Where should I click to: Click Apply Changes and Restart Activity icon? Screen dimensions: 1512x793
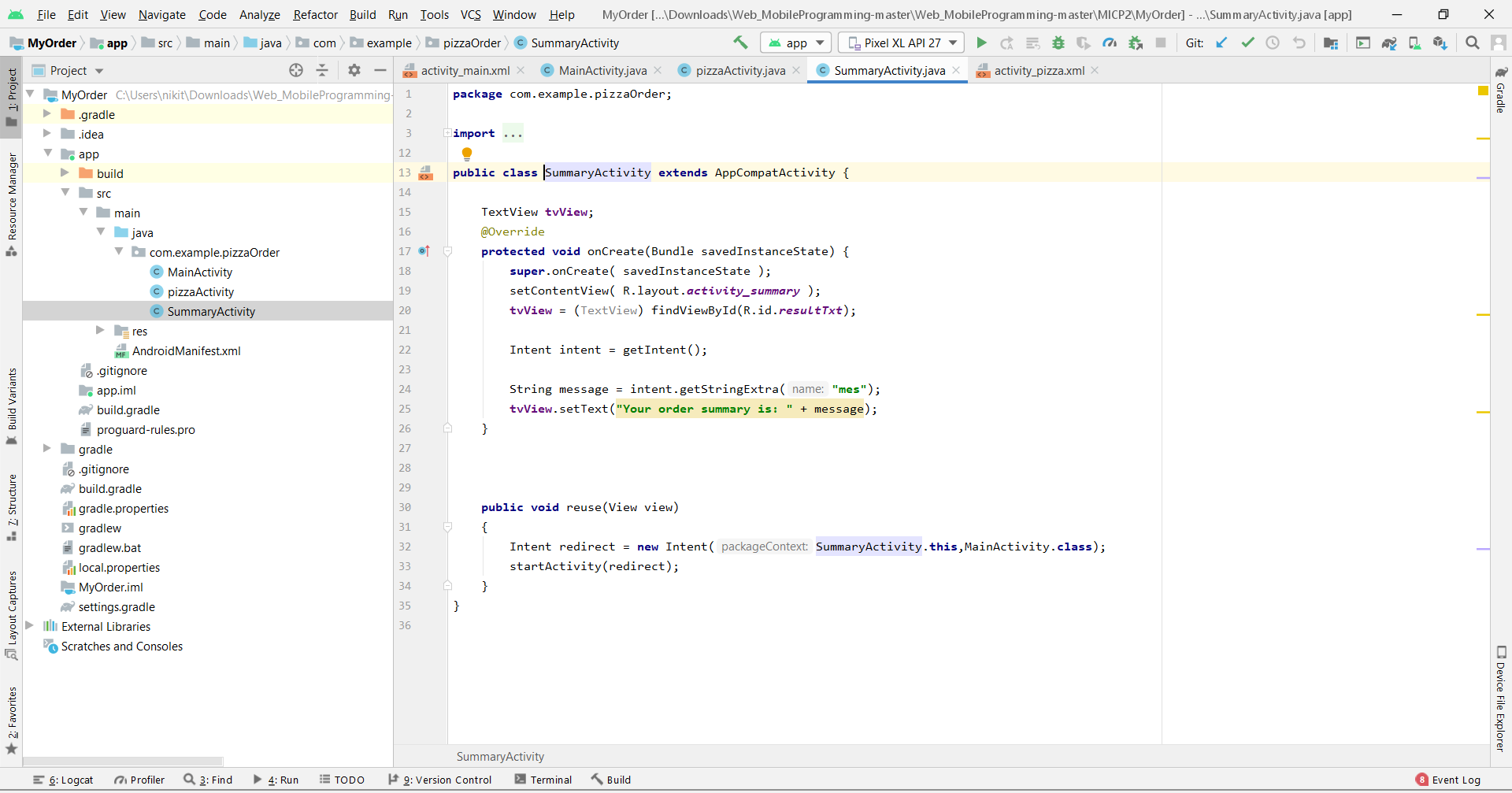pos(1006,43)
